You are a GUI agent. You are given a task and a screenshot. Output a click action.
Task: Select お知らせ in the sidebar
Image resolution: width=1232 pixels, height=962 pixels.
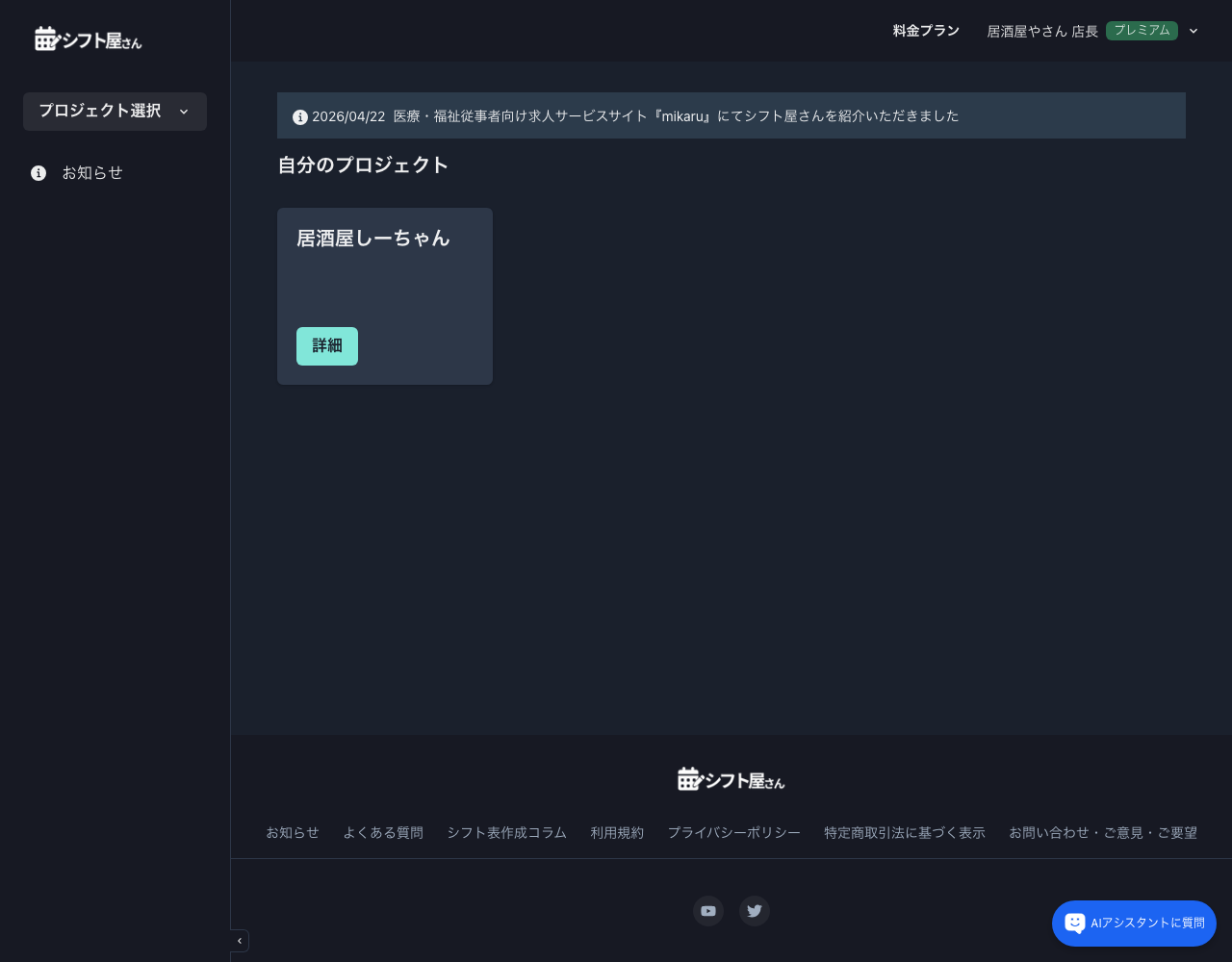[x=92, y=173]
